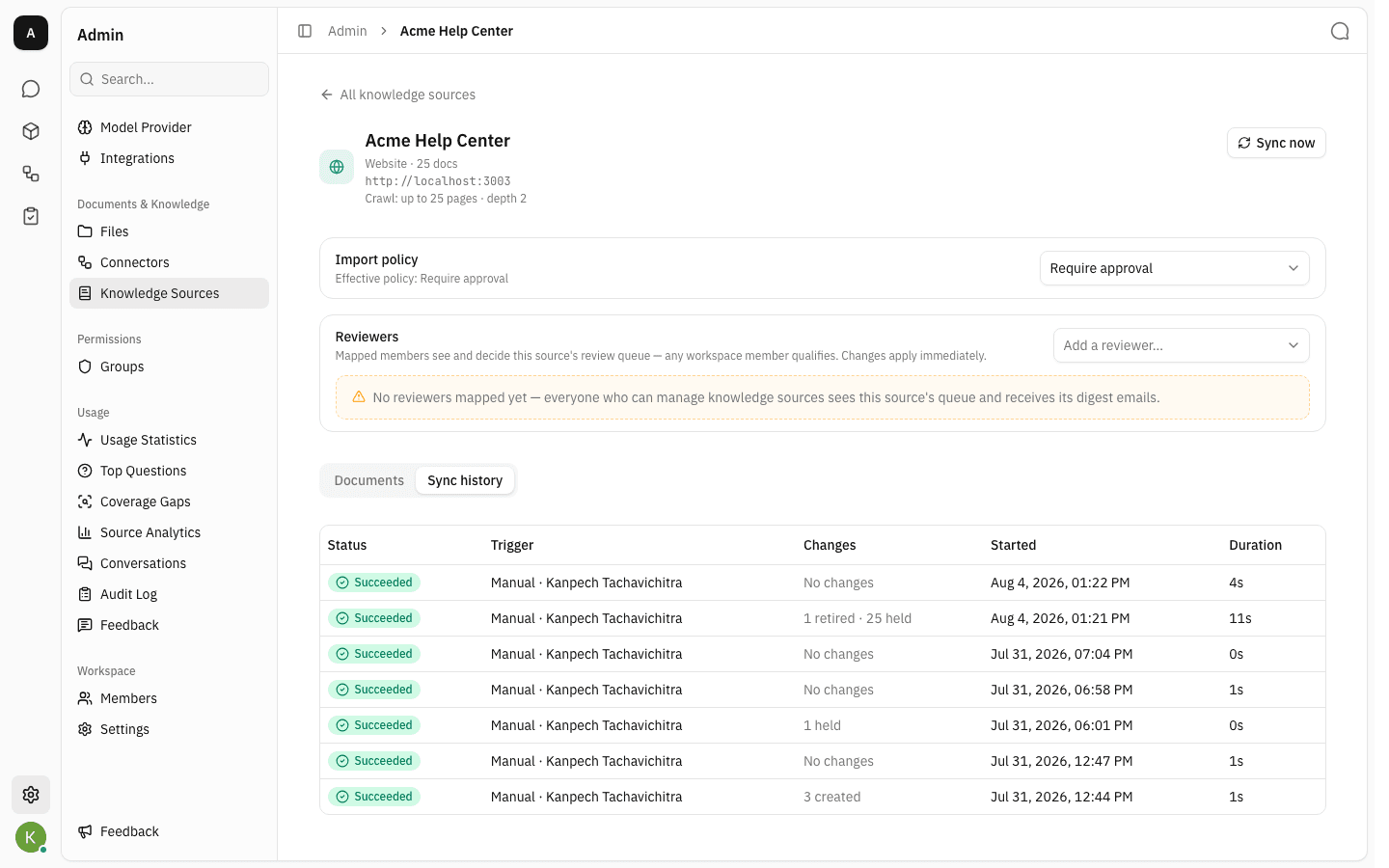Viewport: 1389px width, 868px height.
Task: Select the Sync history tab
Action: 465,480
